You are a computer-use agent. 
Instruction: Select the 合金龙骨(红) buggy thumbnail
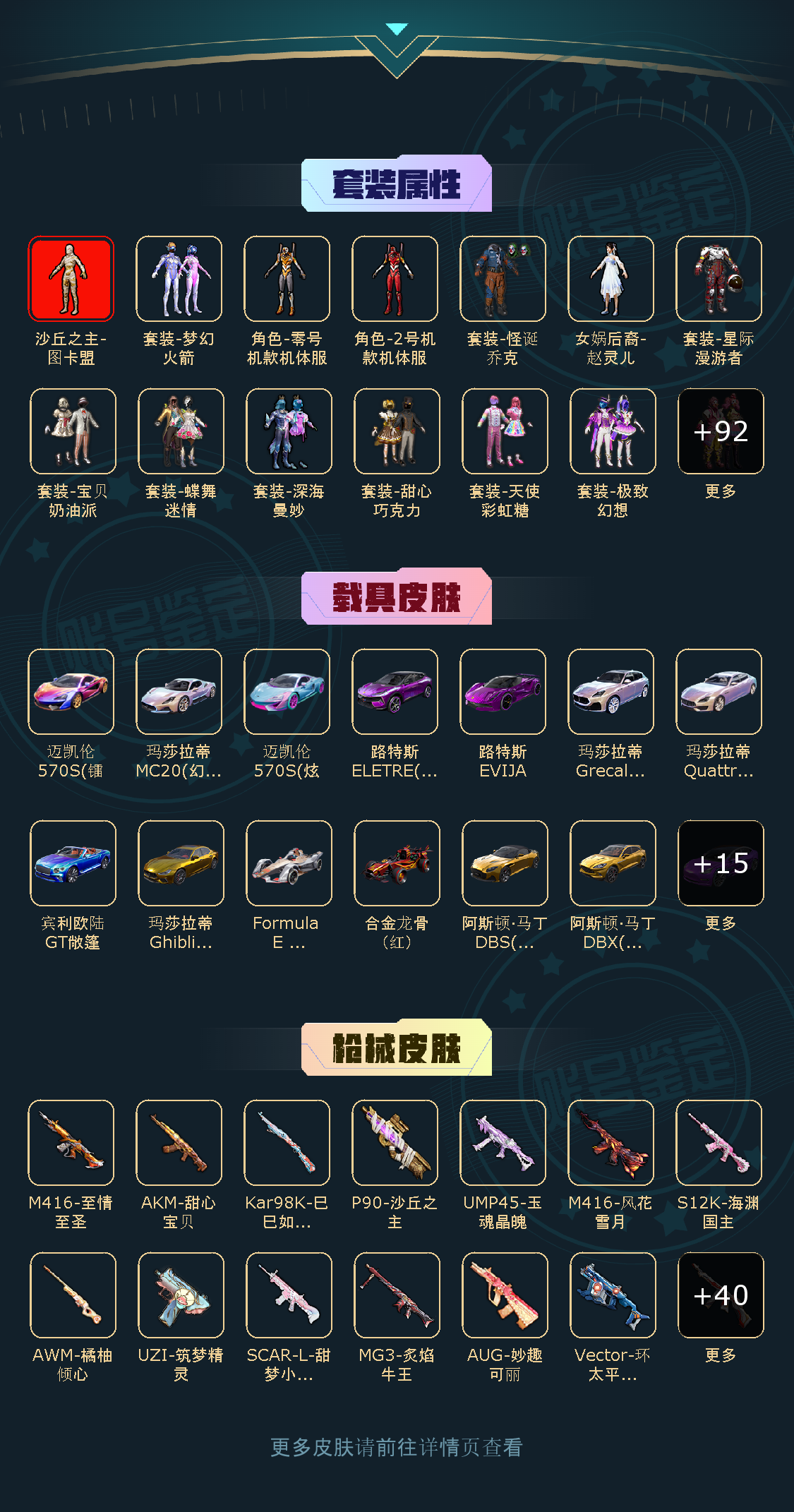point(397,863)
